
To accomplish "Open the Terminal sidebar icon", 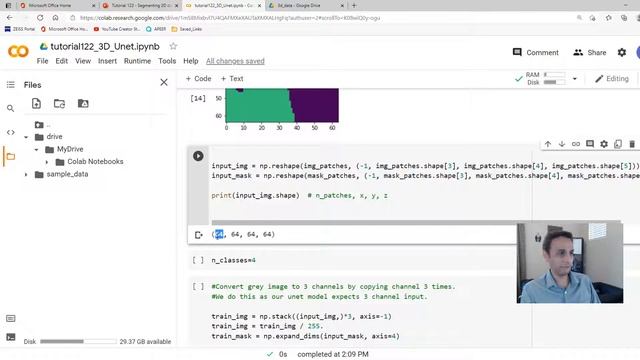I will coord(11,337).
